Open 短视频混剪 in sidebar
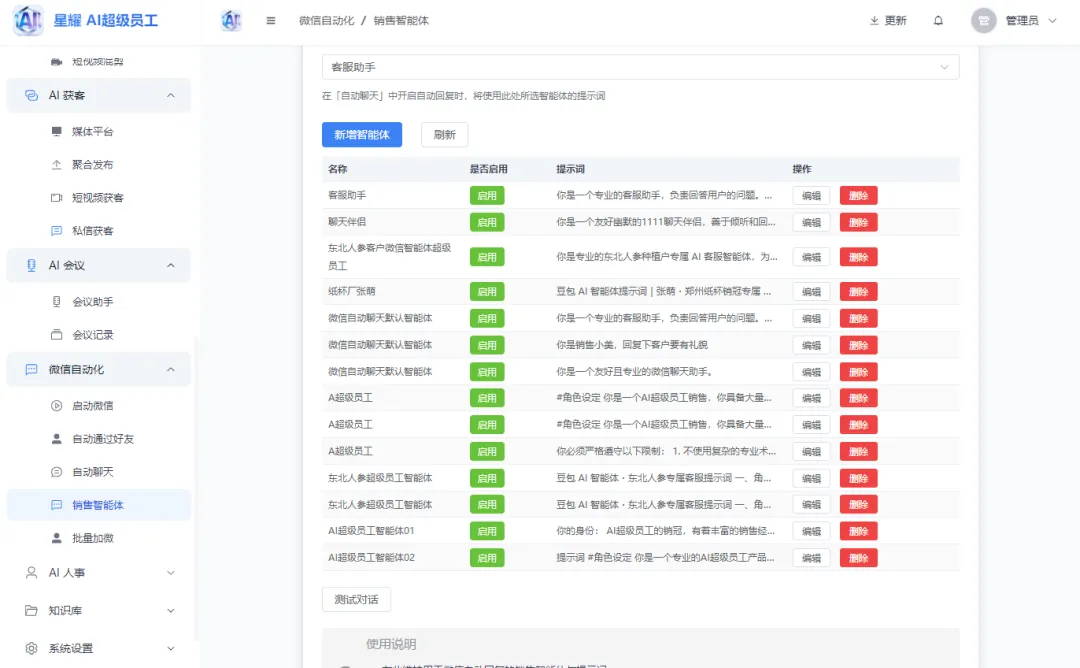Screen dimensions: 1080x668 tap(98, 61)
